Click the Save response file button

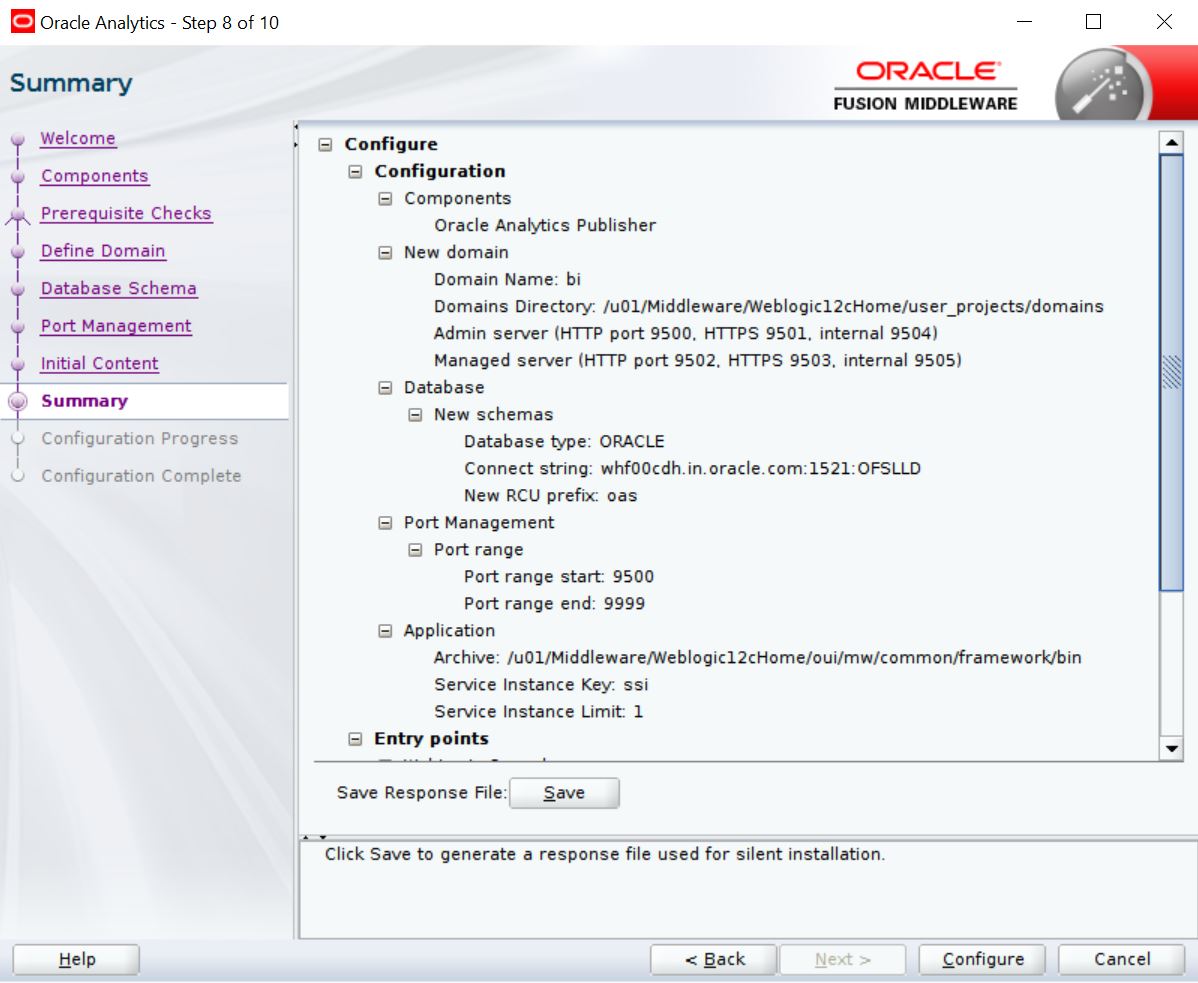pos(564,793)
